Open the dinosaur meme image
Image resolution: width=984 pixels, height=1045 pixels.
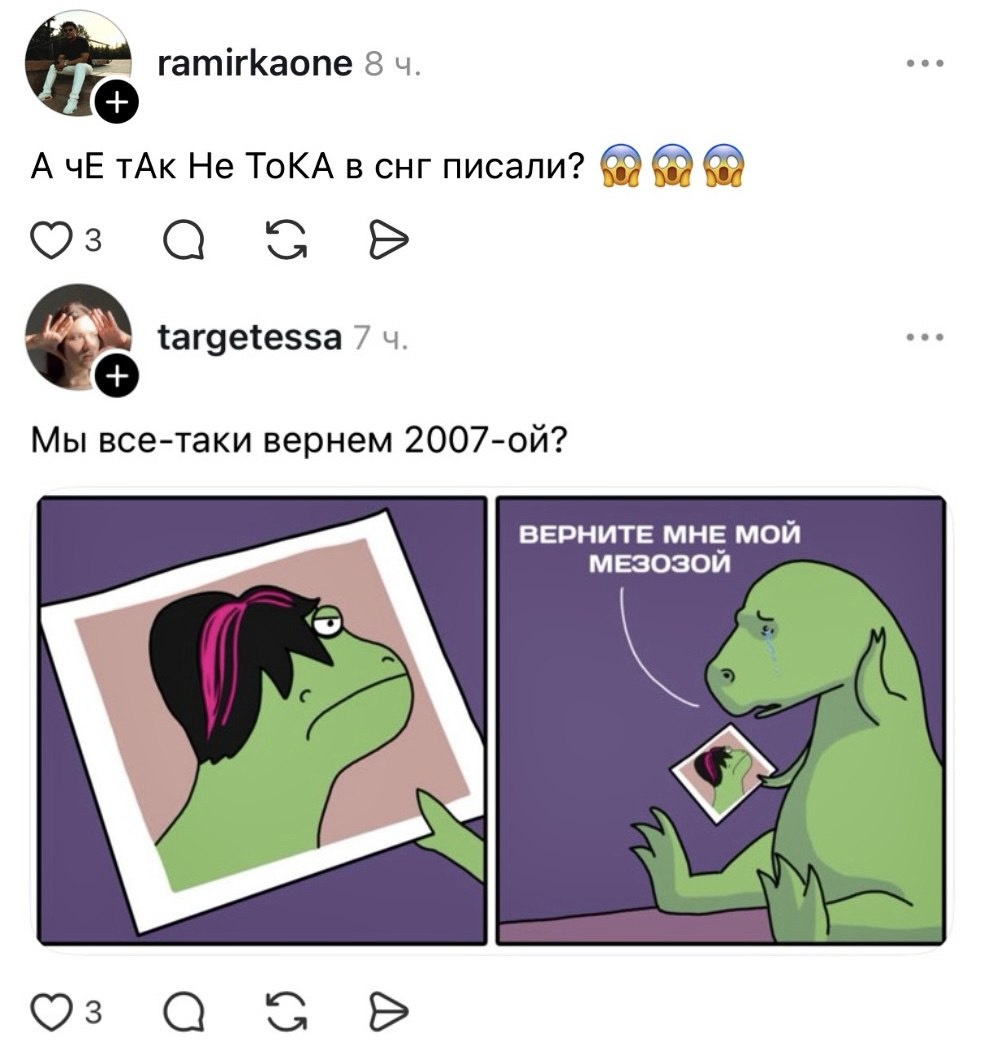tap(490, 715)
